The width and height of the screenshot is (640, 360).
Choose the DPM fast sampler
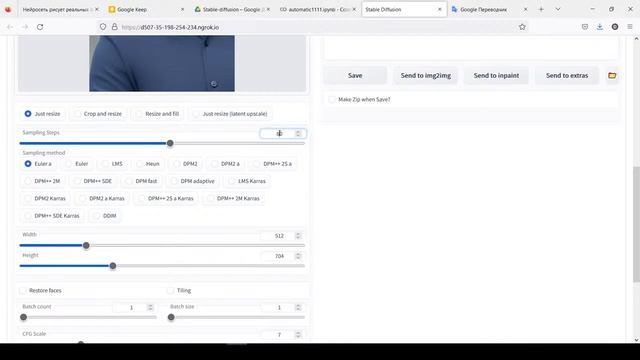pyautogui.click(x=141, y=181)
